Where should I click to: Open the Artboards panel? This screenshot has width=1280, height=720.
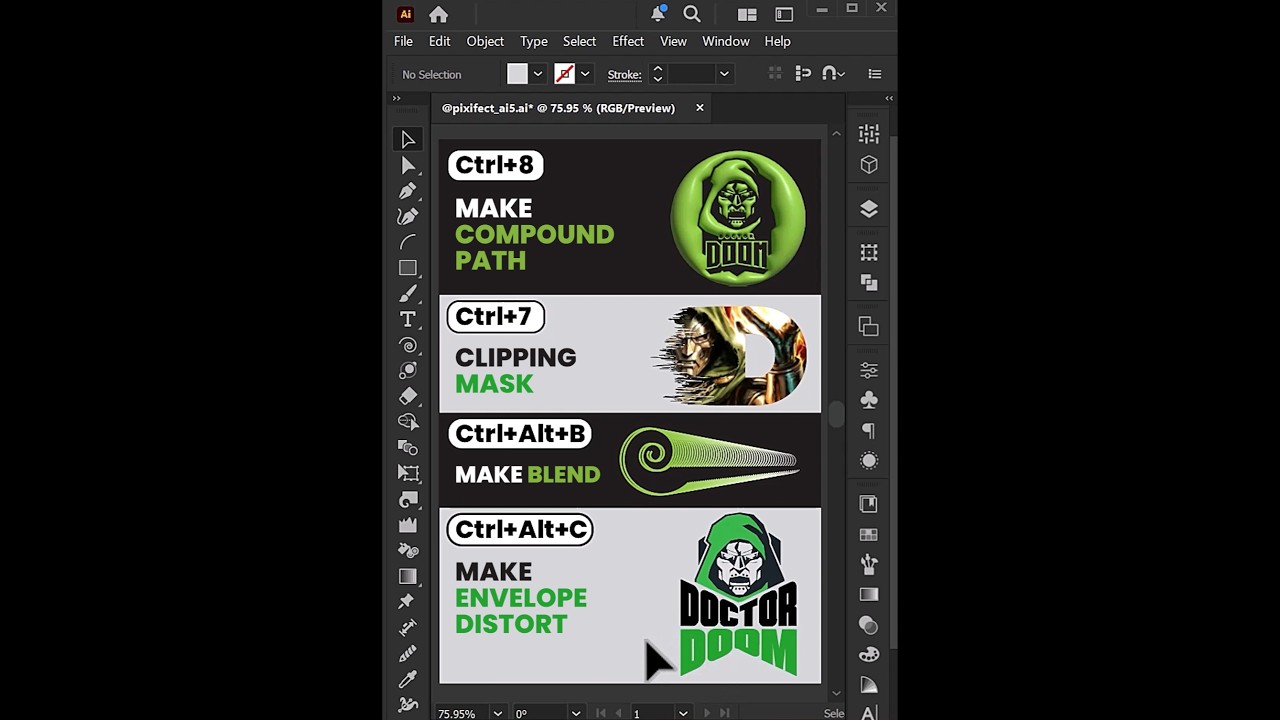(x=869, y=253)
